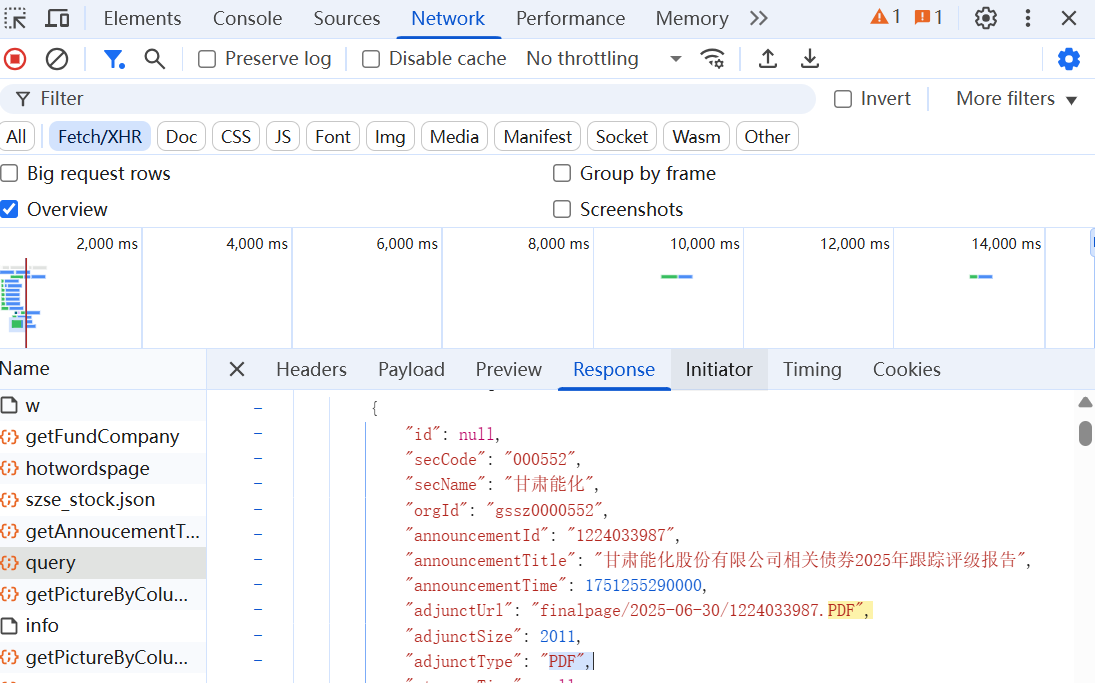Enable the Preserve log checkbox
This screenshot has height=683, width=1095.
pyautogui.click(x=207, y=59)
